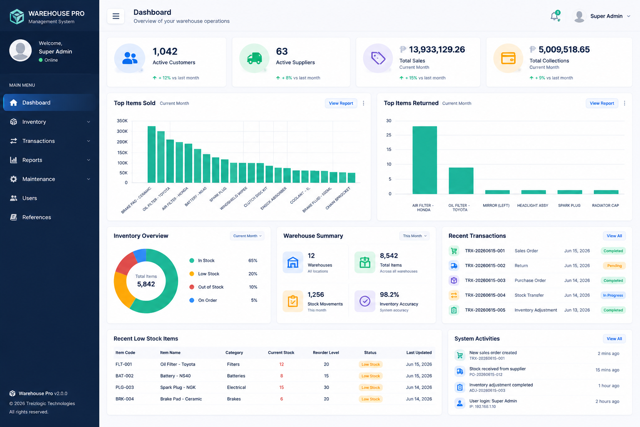
Task: Click the Stock Movements clipboard icon
Action: coord(293,301)
